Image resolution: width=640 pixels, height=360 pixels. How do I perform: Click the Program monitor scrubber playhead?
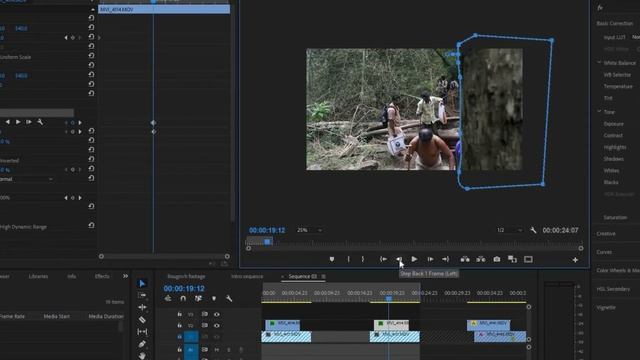[267, 242]
